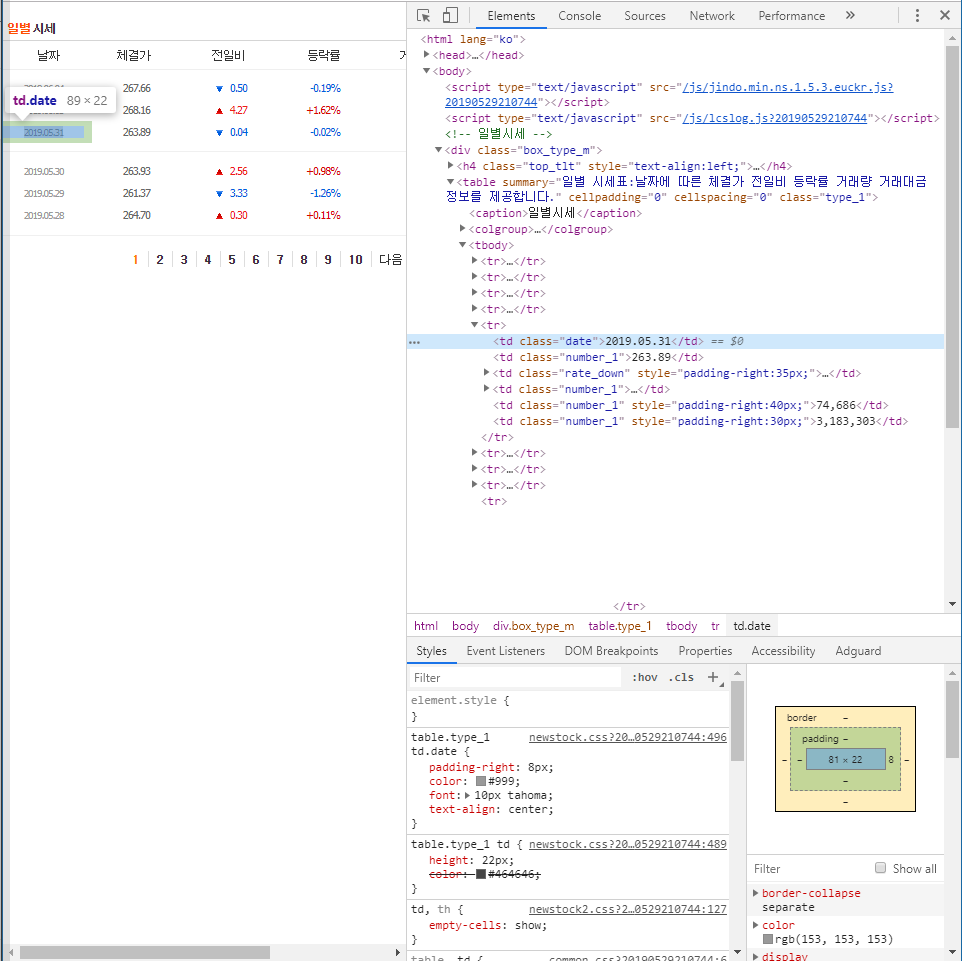Collapse the tbody node

[463, 244]
